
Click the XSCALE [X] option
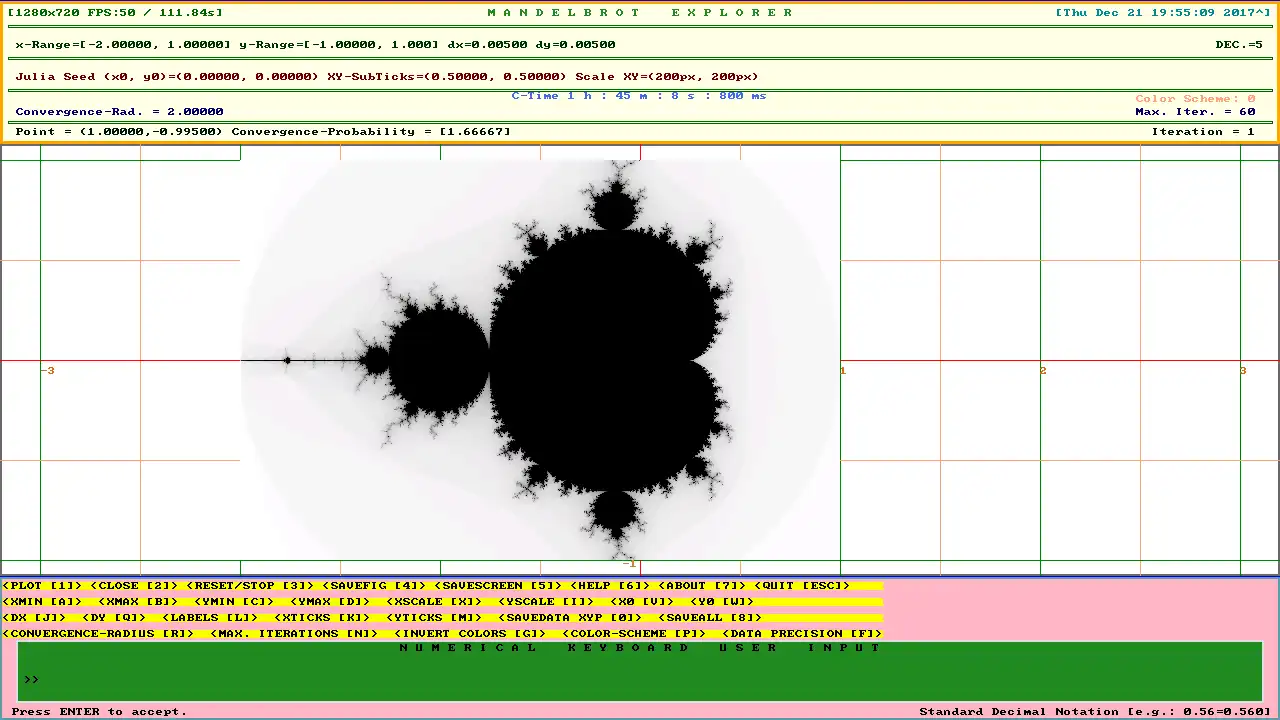point(434,602)
